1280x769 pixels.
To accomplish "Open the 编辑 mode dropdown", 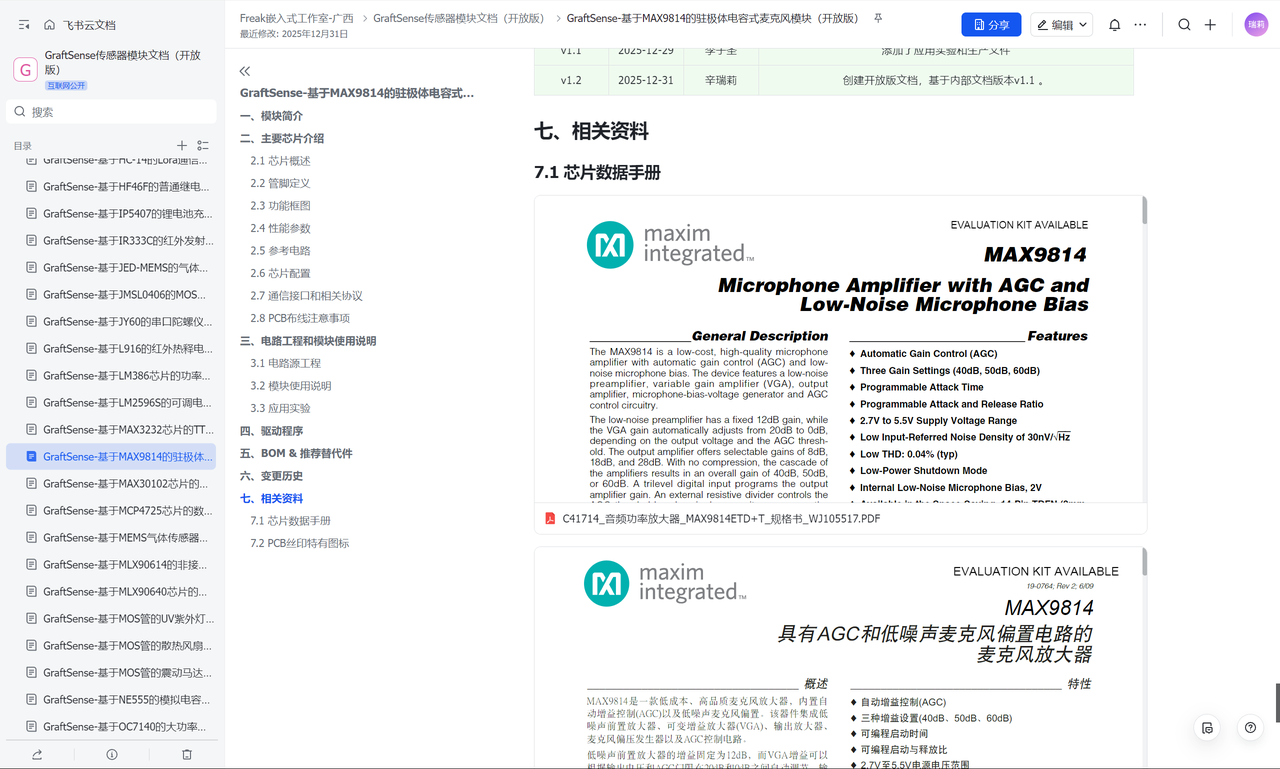I will [1062, 25].
